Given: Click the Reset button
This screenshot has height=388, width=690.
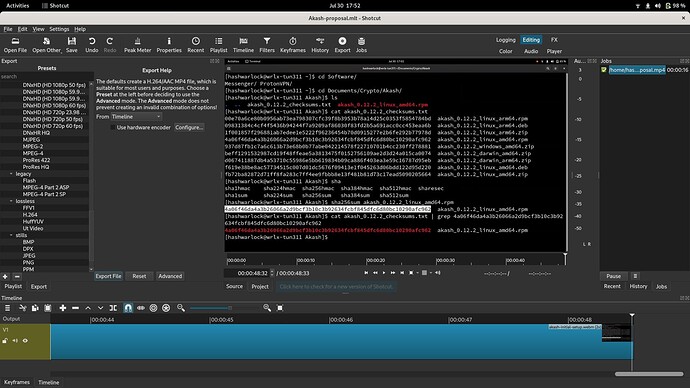Looking at the screenshot, I should click(139, 276).
